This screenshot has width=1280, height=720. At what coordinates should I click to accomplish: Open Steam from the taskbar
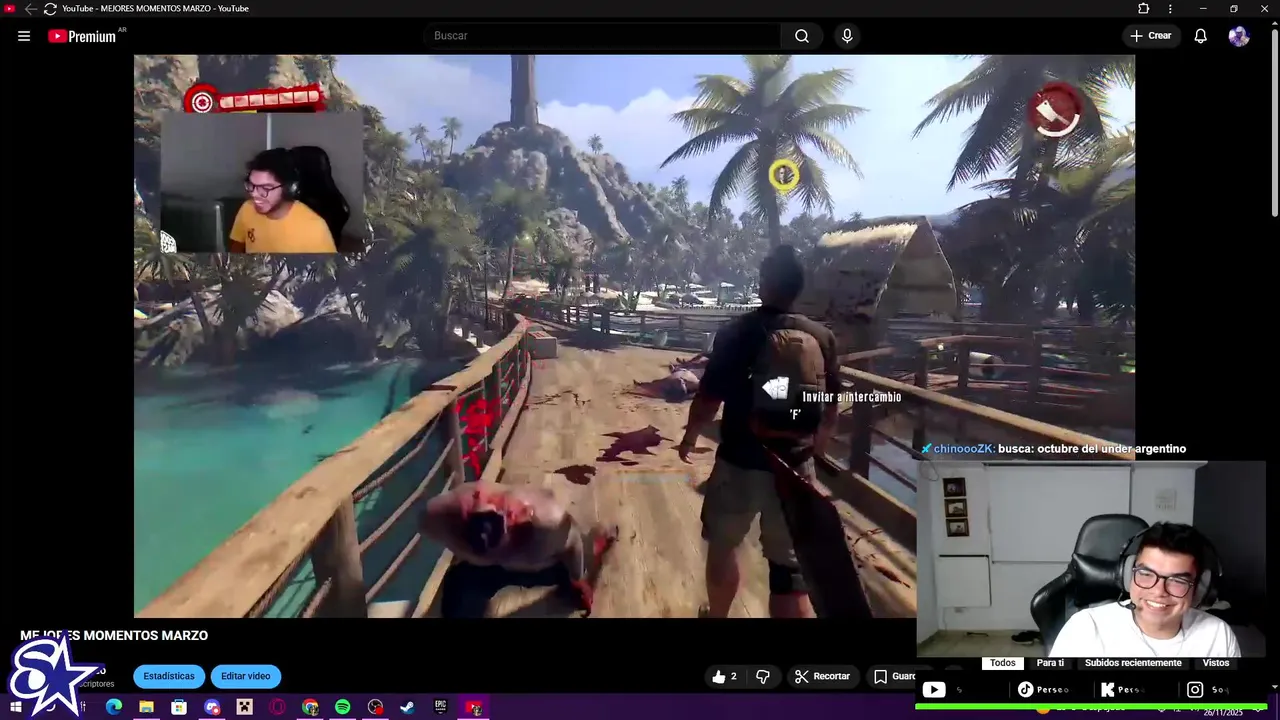407,707
